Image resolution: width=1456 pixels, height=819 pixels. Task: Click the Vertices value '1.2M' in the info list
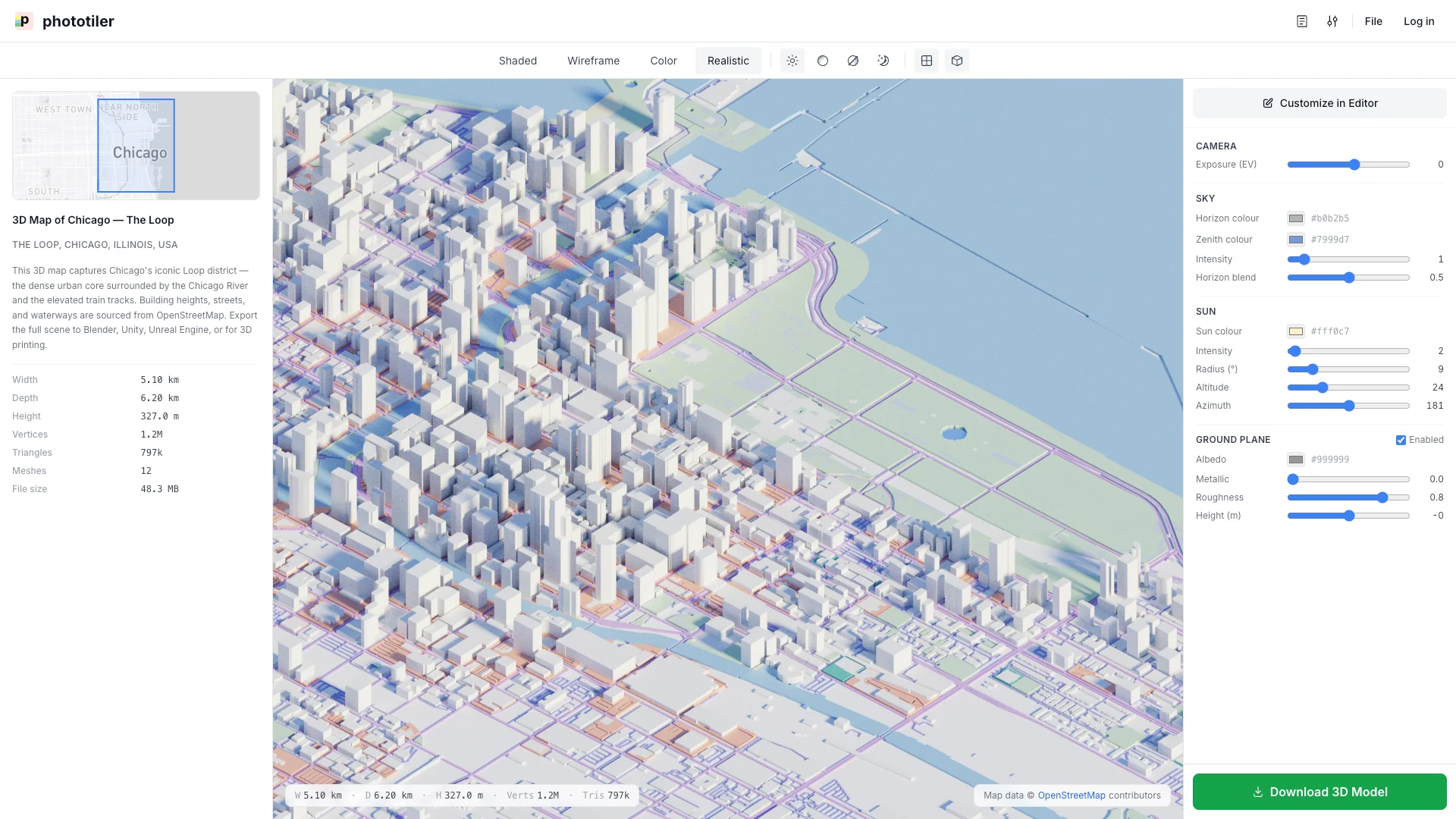click(152, 435)
